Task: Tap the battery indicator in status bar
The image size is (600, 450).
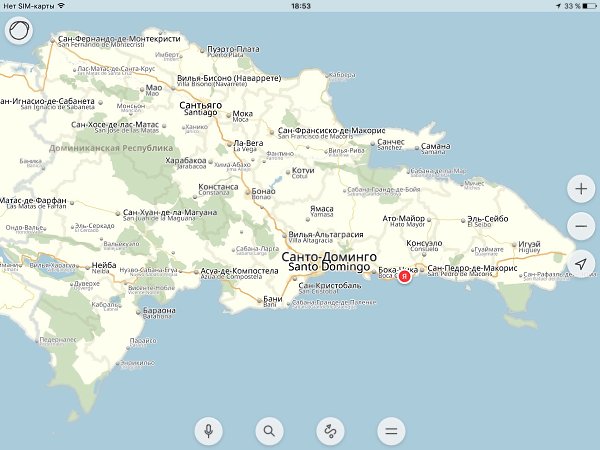Action: pos(583,6)
